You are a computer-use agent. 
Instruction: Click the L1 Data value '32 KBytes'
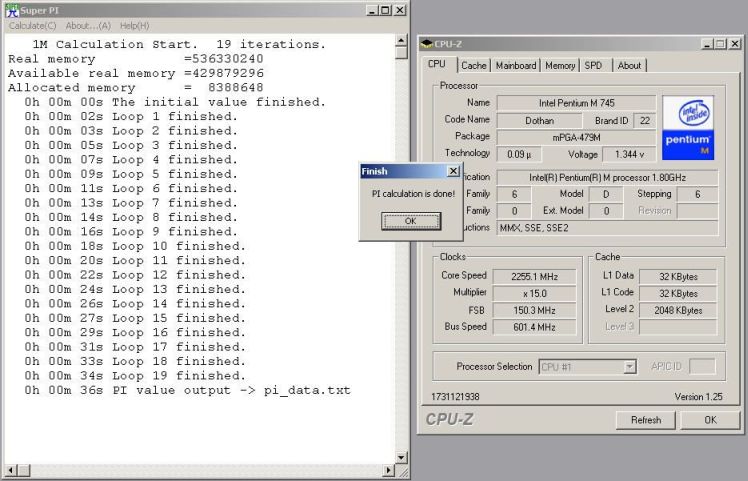678,277
